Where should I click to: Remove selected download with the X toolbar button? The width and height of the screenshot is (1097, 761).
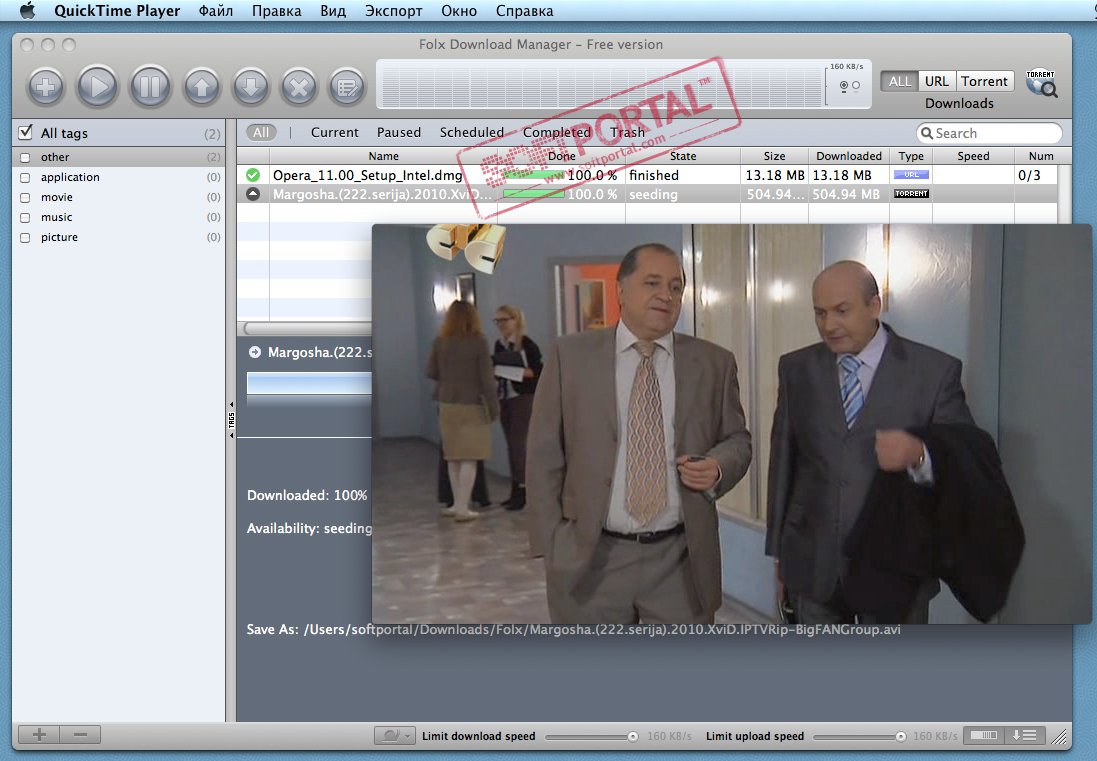coord(299,87)
